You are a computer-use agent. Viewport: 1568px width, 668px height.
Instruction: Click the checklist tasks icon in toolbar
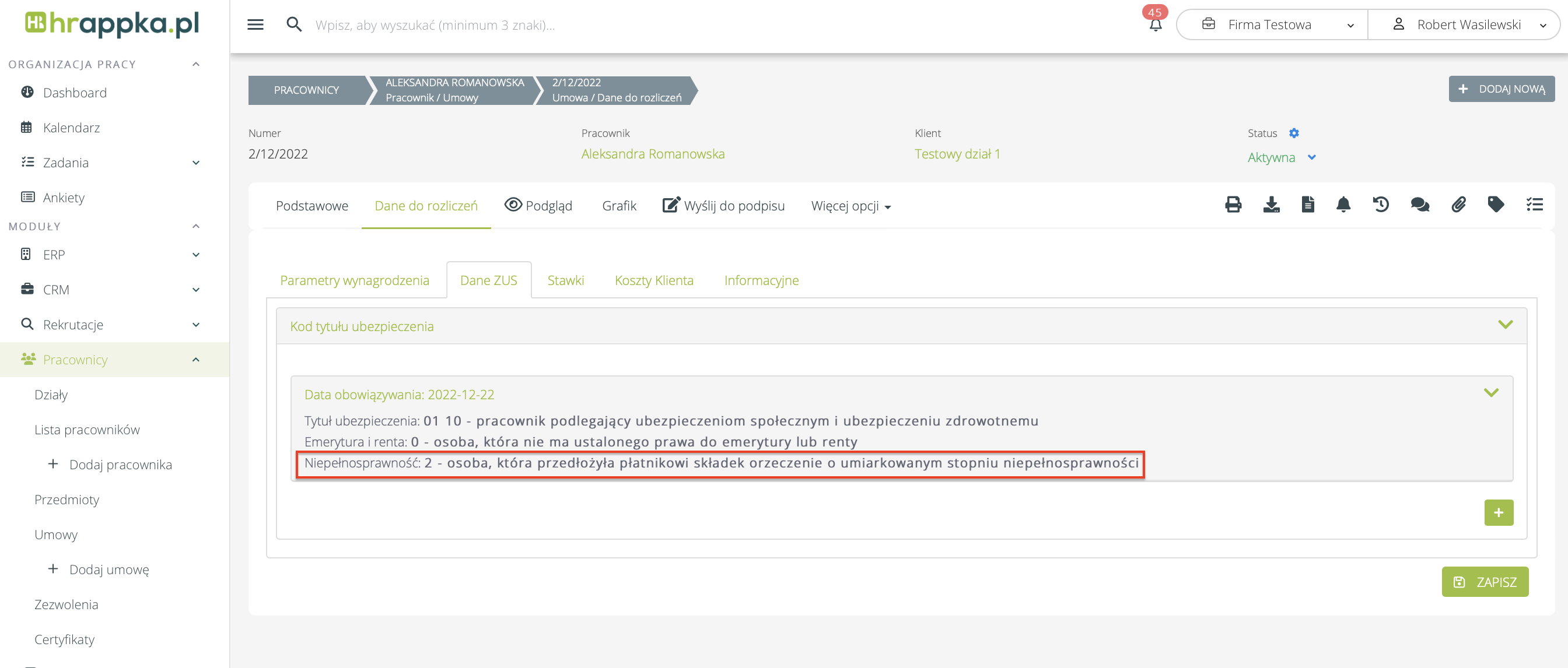point(1535,205)
